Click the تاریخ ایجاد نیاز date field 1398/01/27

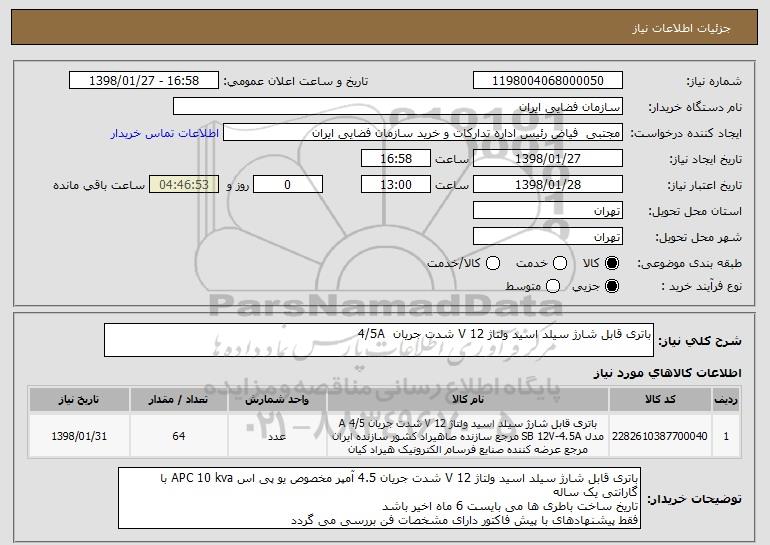(548, 159)
